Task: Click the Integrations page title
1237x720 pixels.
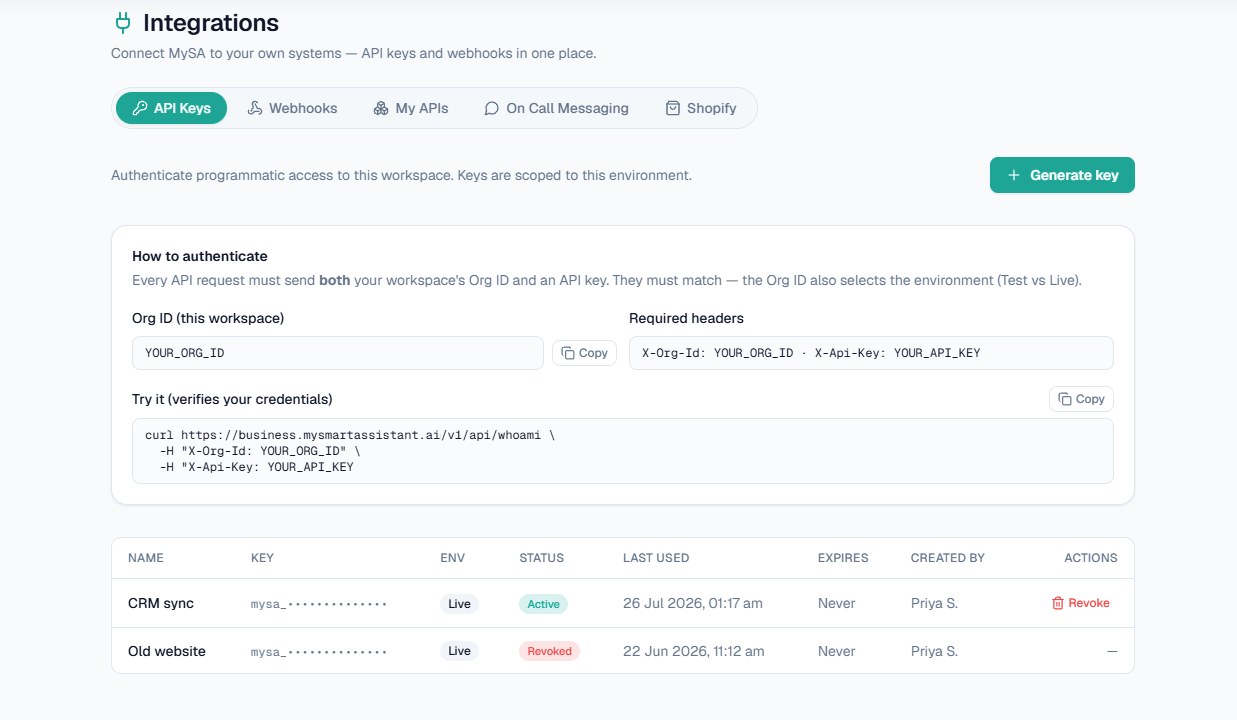Action: pos(211,22)
